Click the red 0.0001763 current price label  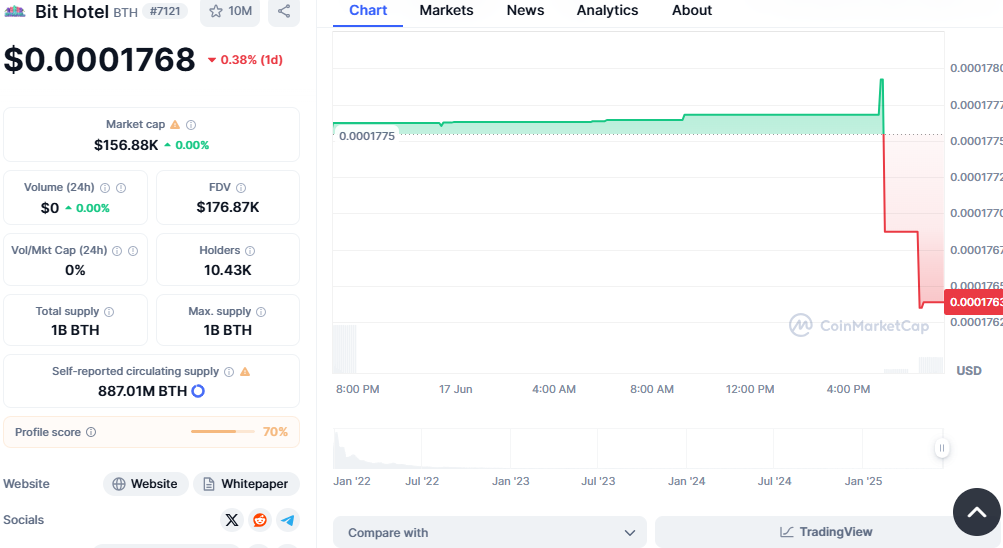pos(974,302)
